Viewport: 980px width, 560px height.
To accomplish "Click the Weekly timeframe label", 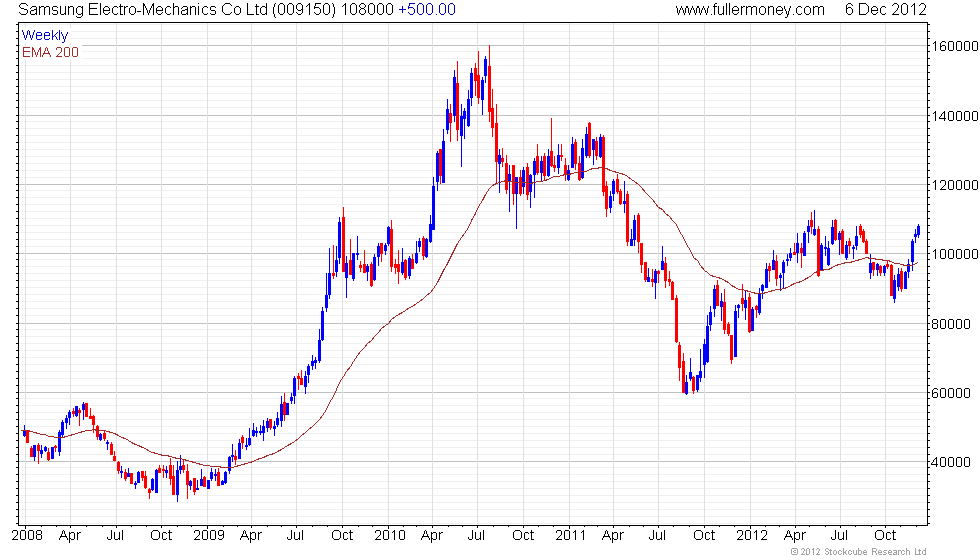I will pos(44,36).
